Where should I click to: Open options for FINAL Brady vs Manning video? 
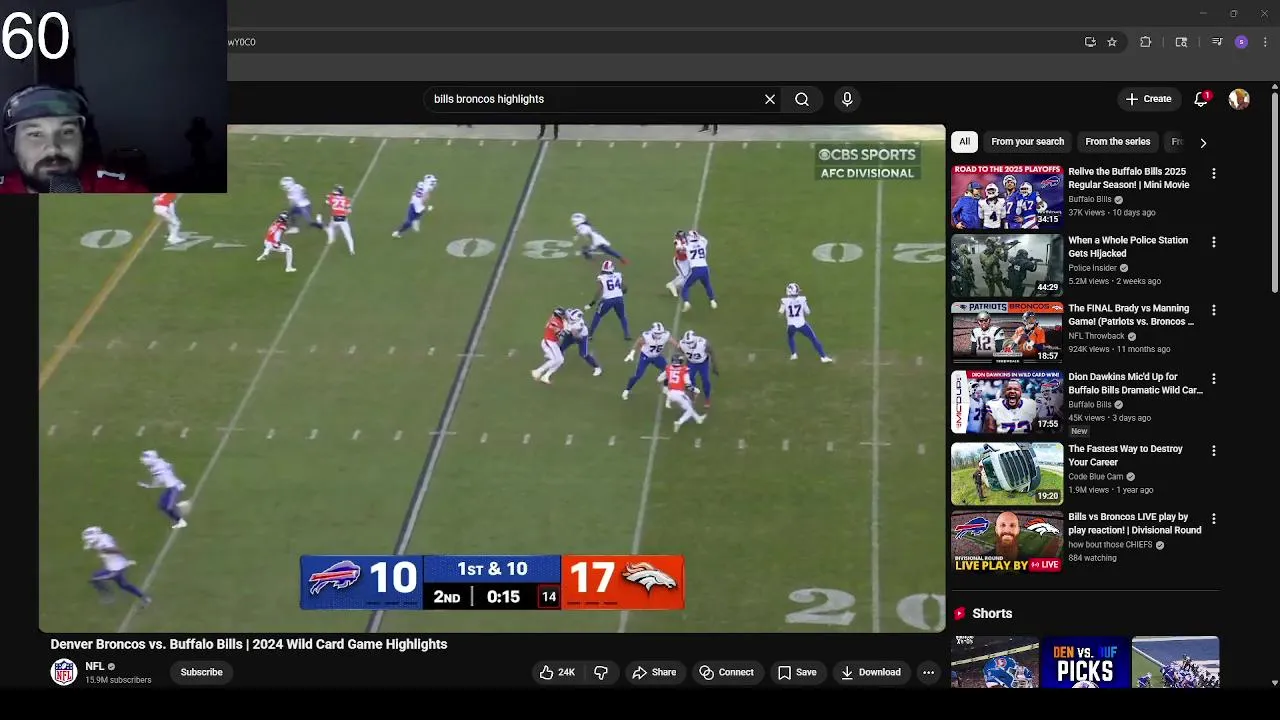click(1214, 310)
